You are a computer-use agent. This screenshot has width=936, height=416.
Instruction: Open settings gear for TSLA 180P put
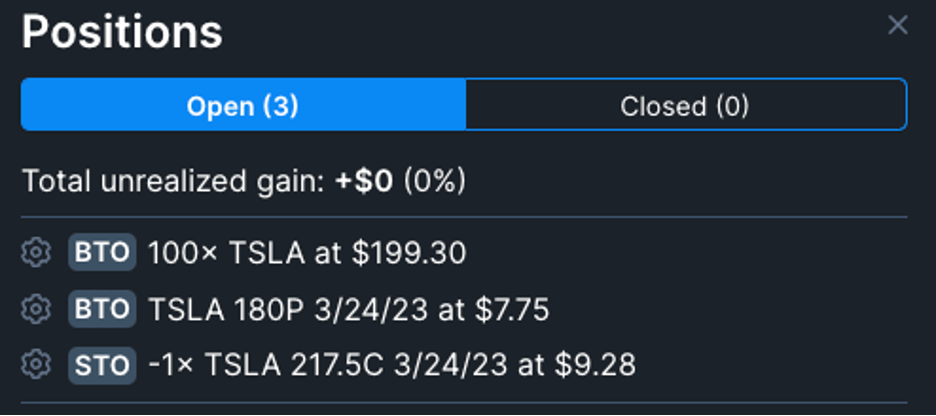tap(36, 309)
